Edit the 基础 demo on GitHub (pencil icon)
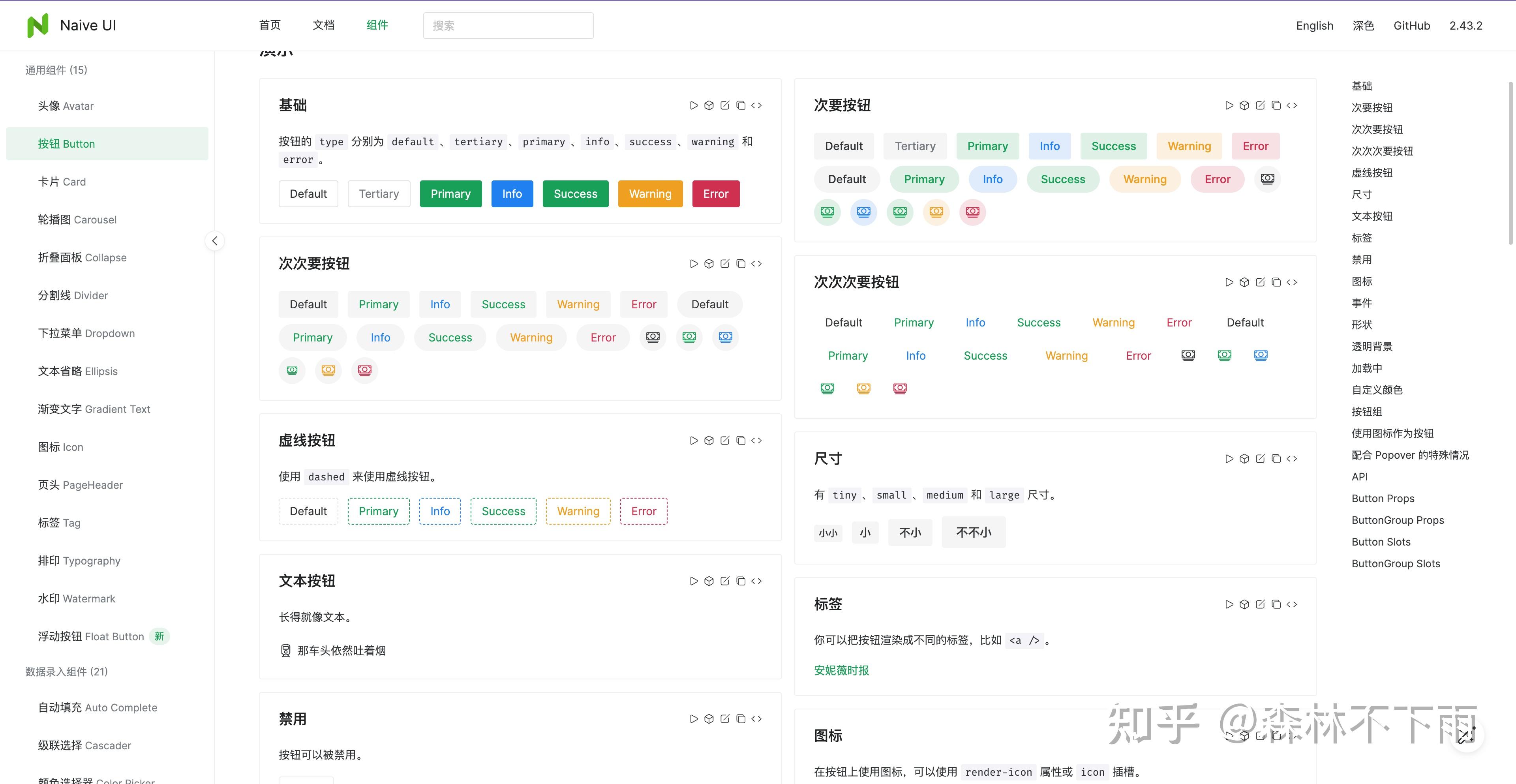This screenshot has height=784, width=1516. coord(725,105)
